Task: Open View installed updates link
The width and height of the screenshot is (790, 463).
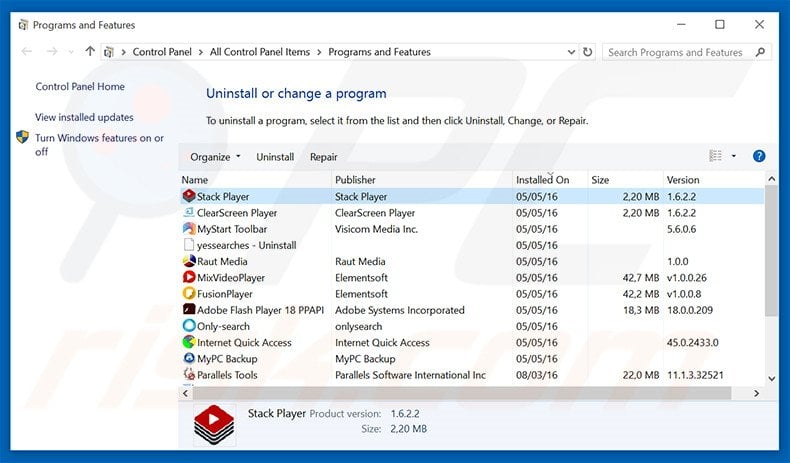Action: (84, 117)
